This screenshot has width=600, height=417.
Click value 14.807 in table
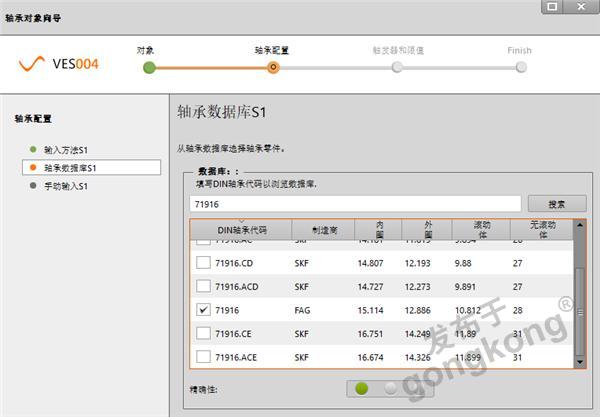pyautogui.click(x=370, y=263)
